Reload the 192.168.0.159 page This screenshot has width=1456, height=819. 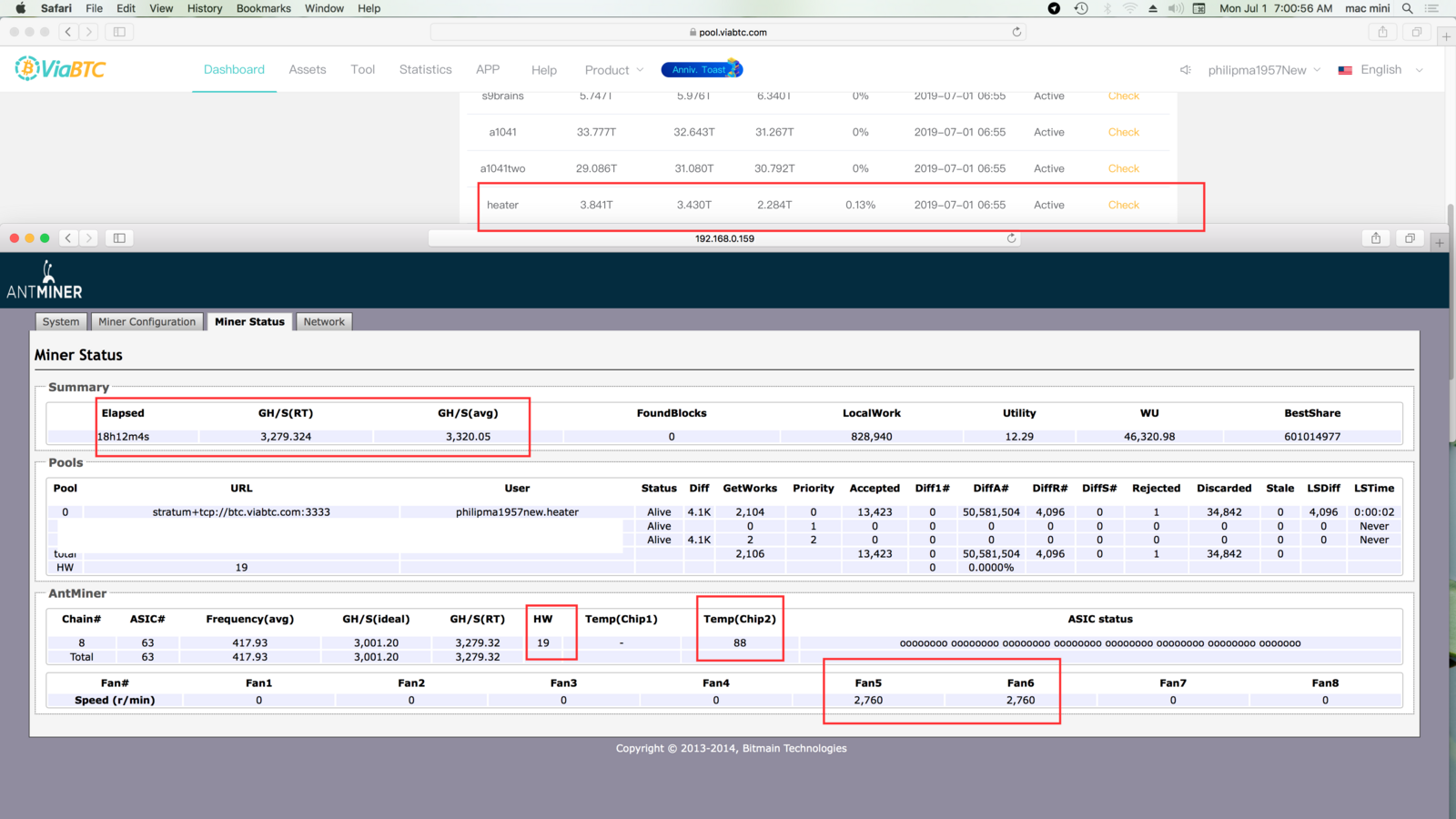tap(1011, 238)
